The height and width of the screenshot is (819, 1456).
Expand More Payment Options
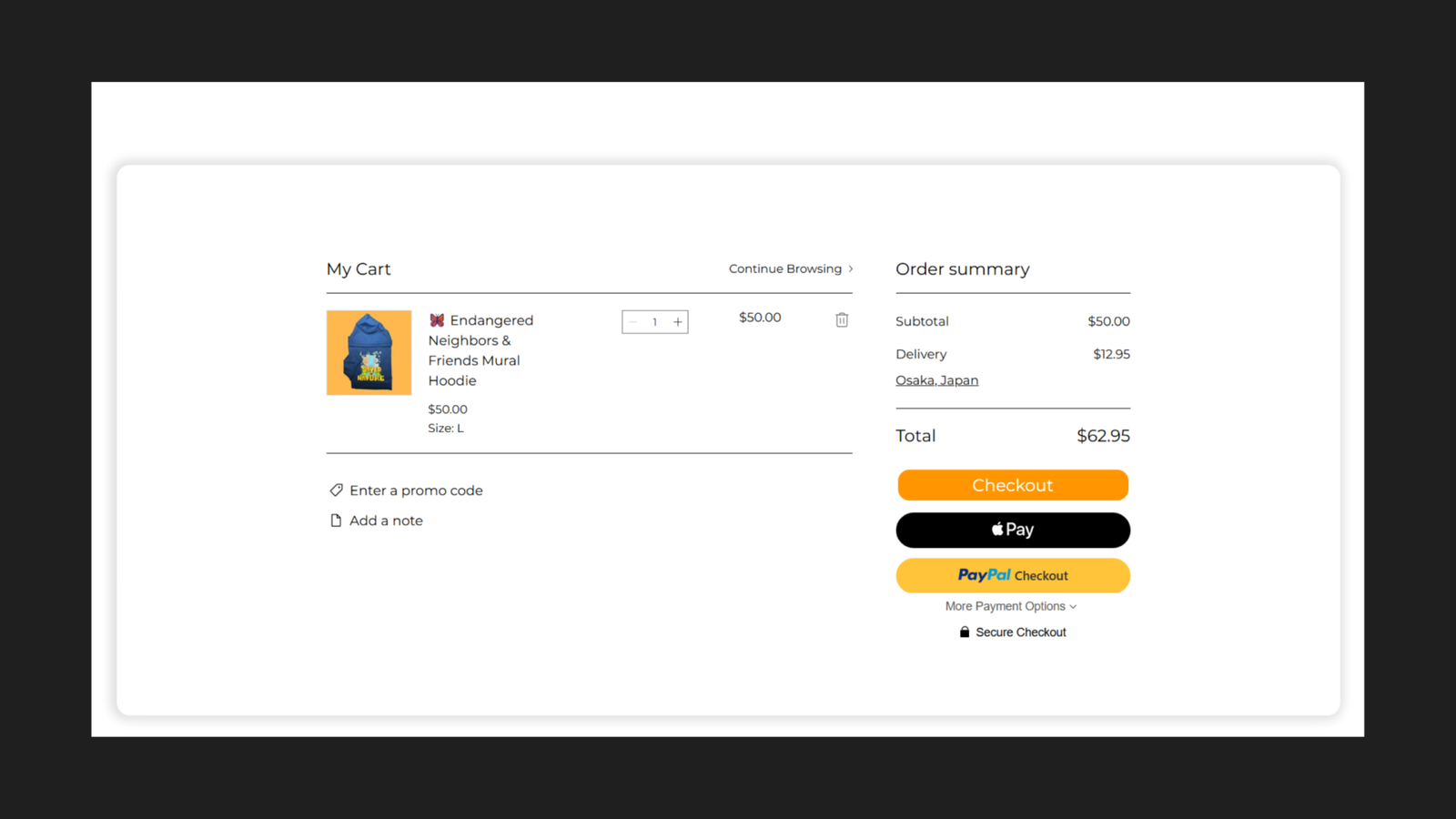(1011, 606)
